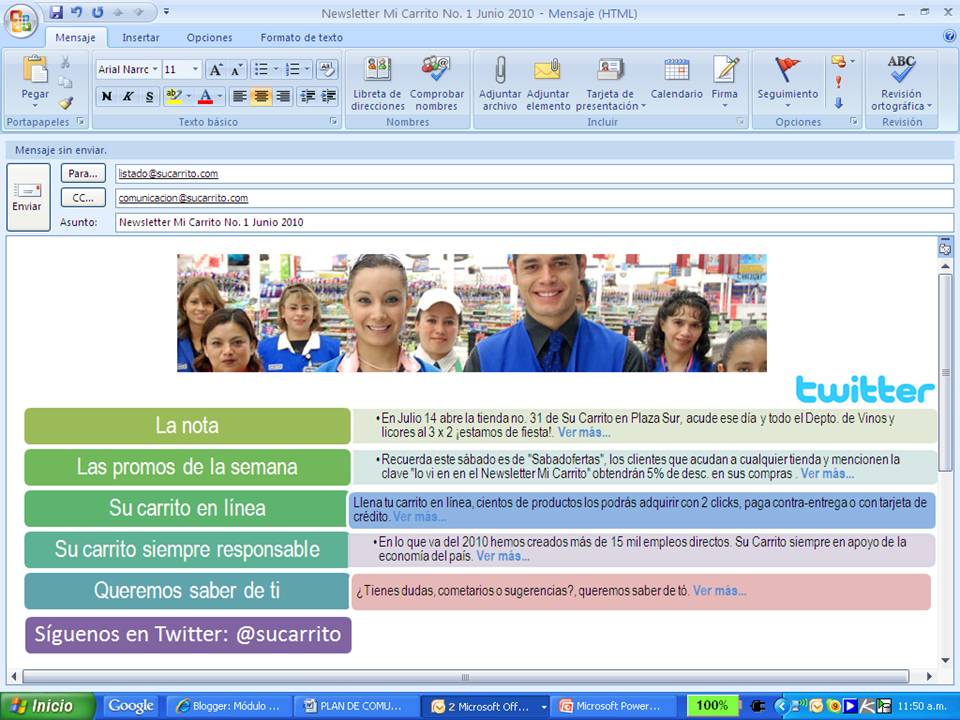Open the quick access toolbar customize arrow

(167, 12)
